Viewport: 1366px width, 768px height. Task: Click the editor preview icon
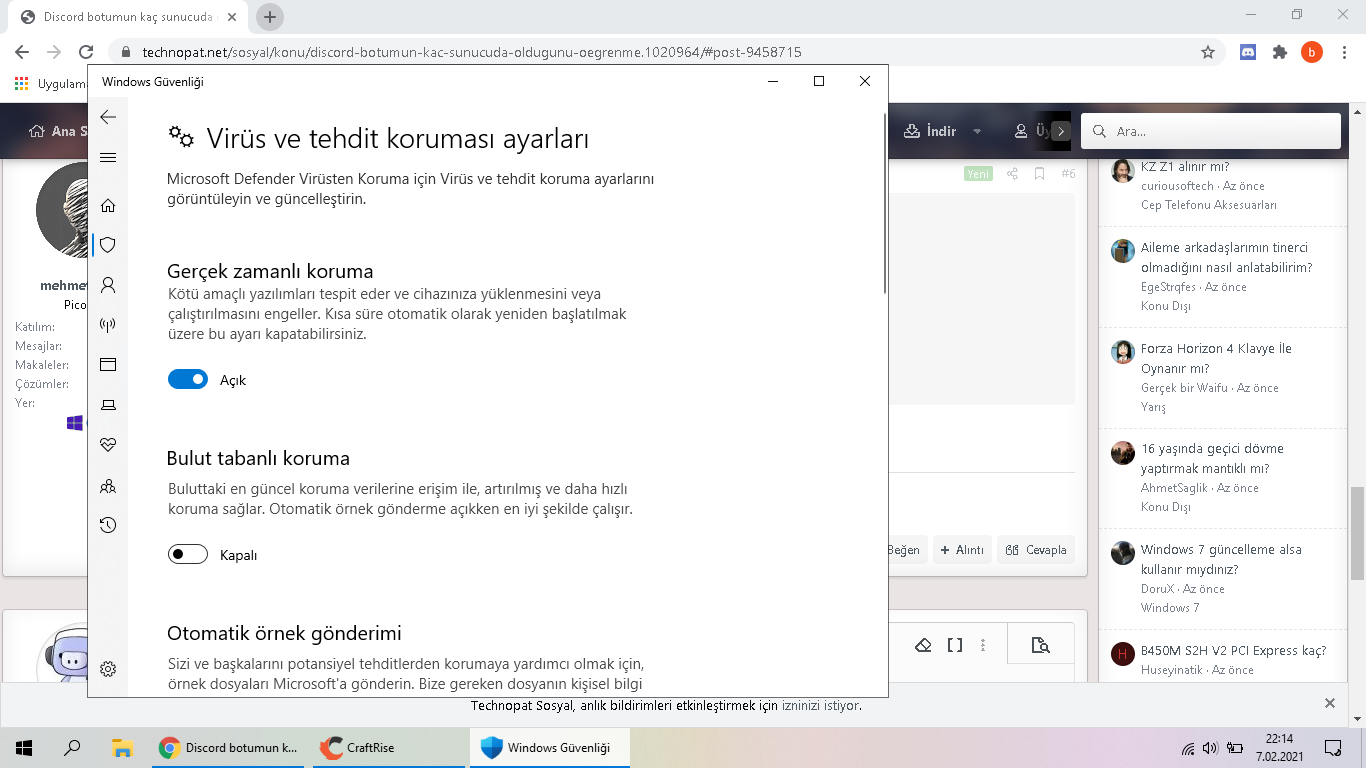[1040, 645]
